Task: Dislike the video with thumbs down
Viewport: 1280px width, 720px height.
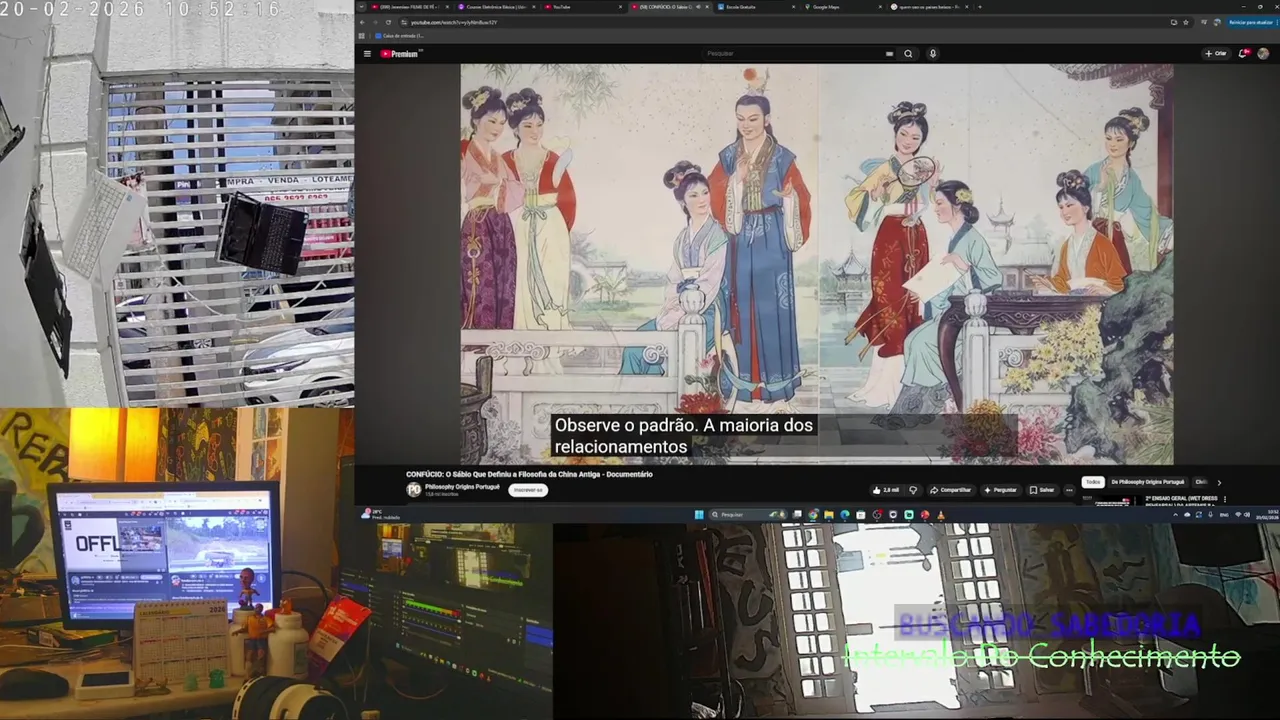Action: 913,490
